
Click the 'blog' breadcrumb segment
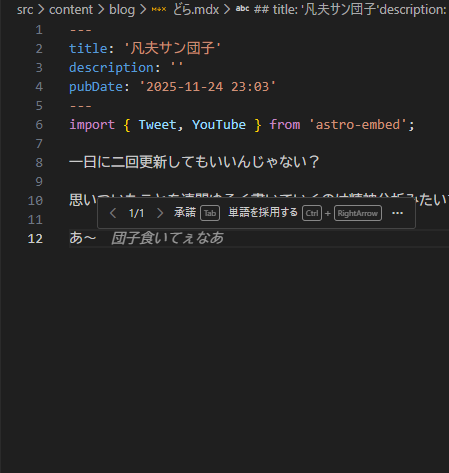click(x=122, y=10)
